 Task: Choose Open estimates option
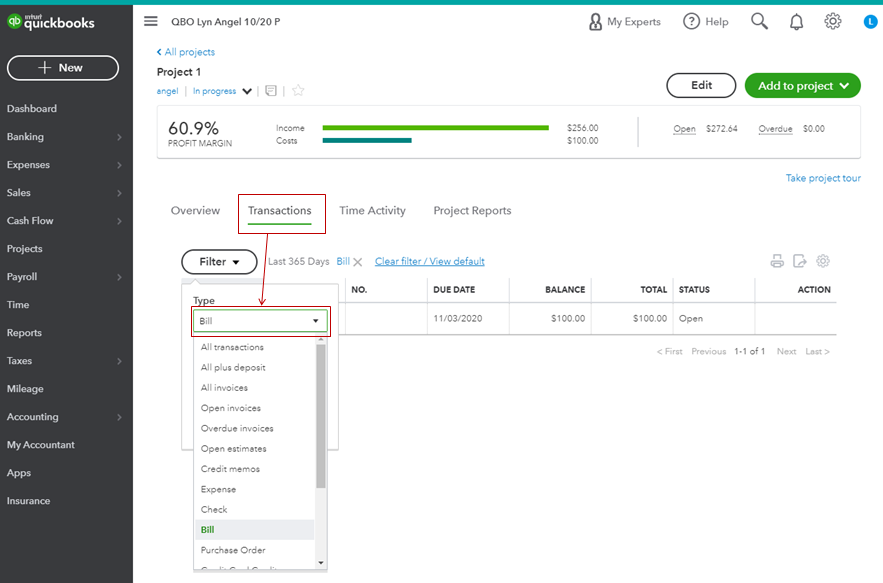(x=255, y=448)
